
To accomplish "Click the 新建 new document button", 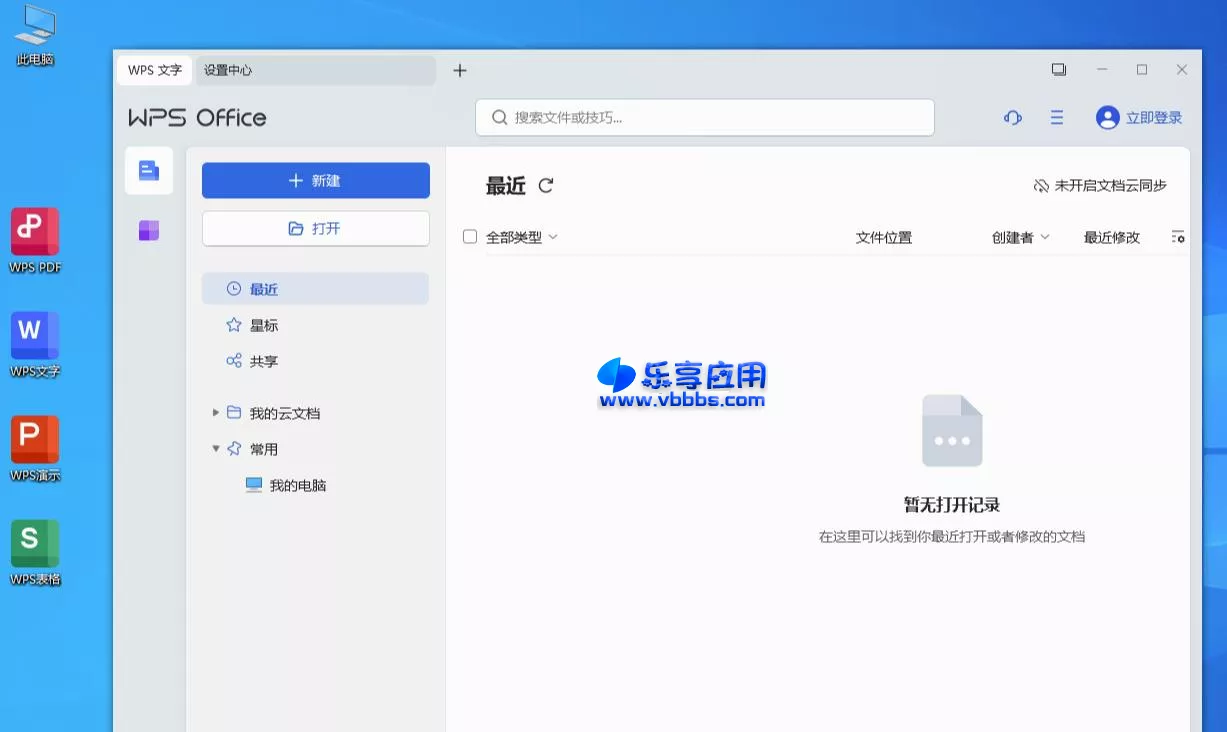I will point(315,180).
